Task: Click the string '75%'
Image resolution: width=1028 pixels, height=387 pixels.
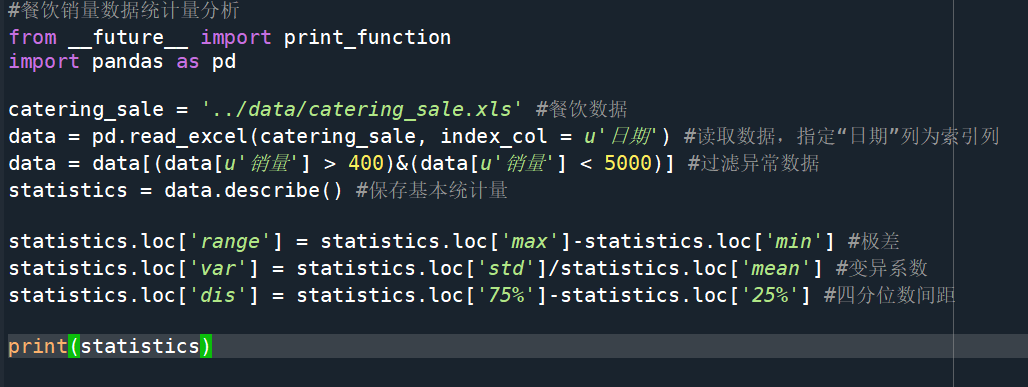Action: point(506,296)
